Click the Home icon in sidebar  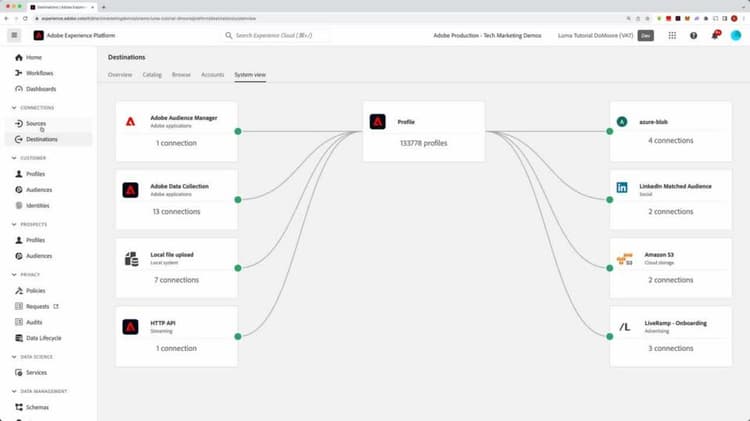[x=19, y=57]
